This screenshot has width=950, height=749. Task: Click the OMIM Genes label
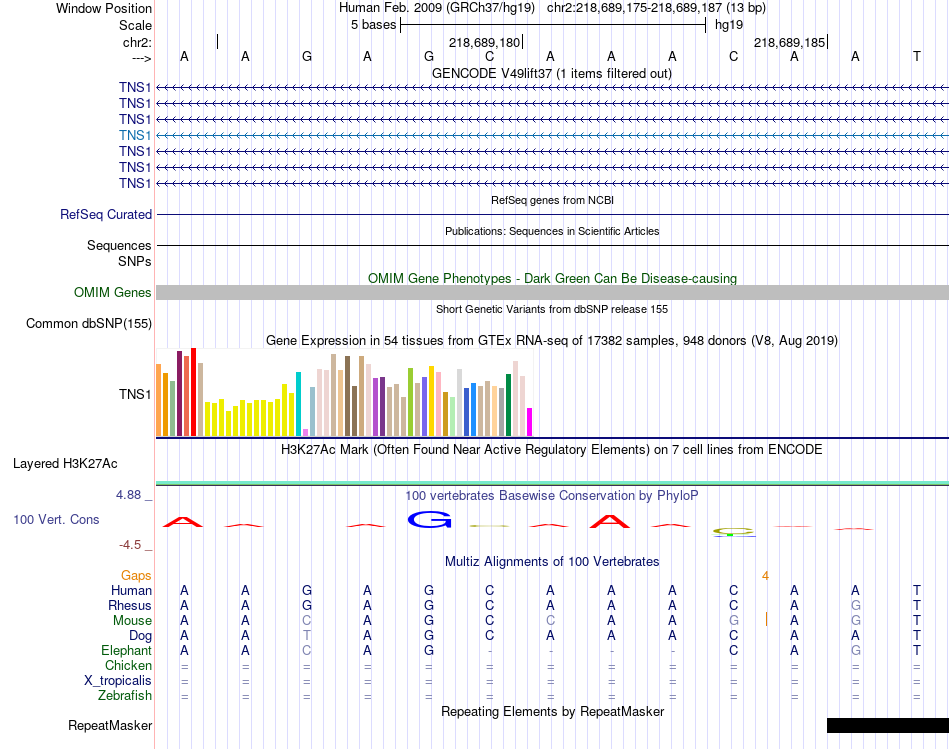click(113, 293)
